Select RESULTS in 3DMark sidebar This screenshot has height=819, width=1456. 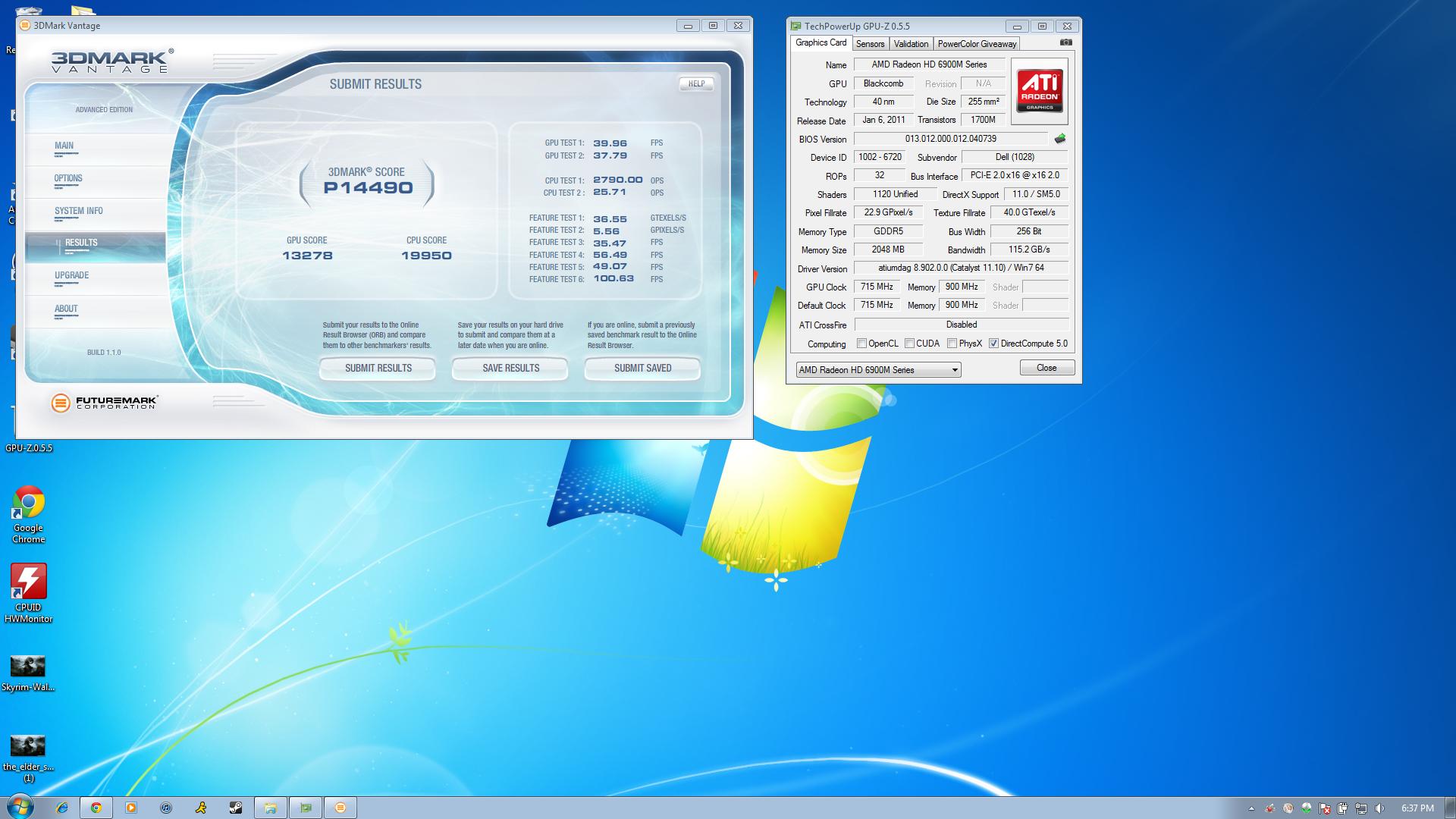point(96,247)
